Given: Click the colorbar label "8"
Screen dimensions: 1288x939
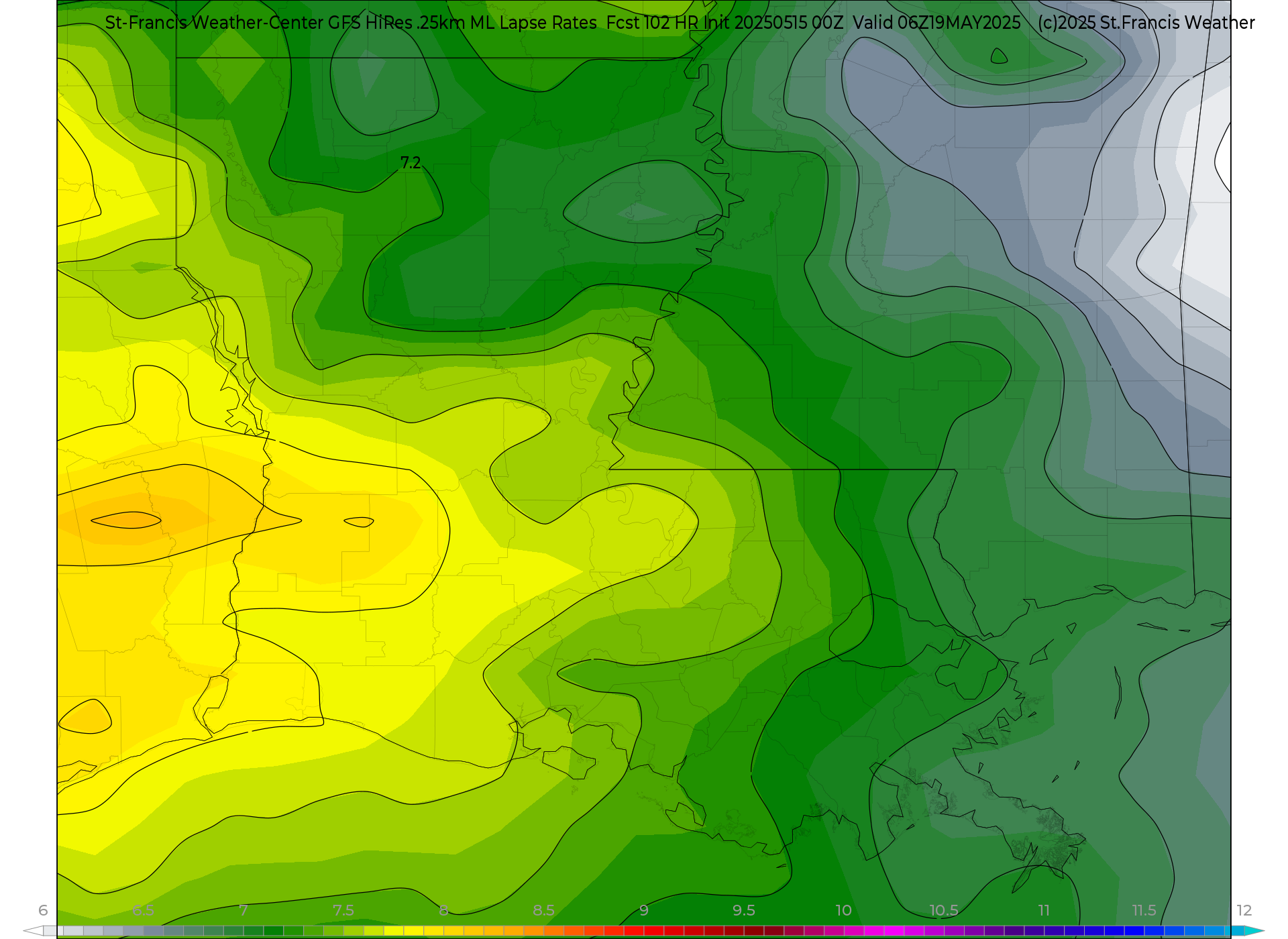Looking at the screenshot, I should pyautogui.click(x=443, y=910).
